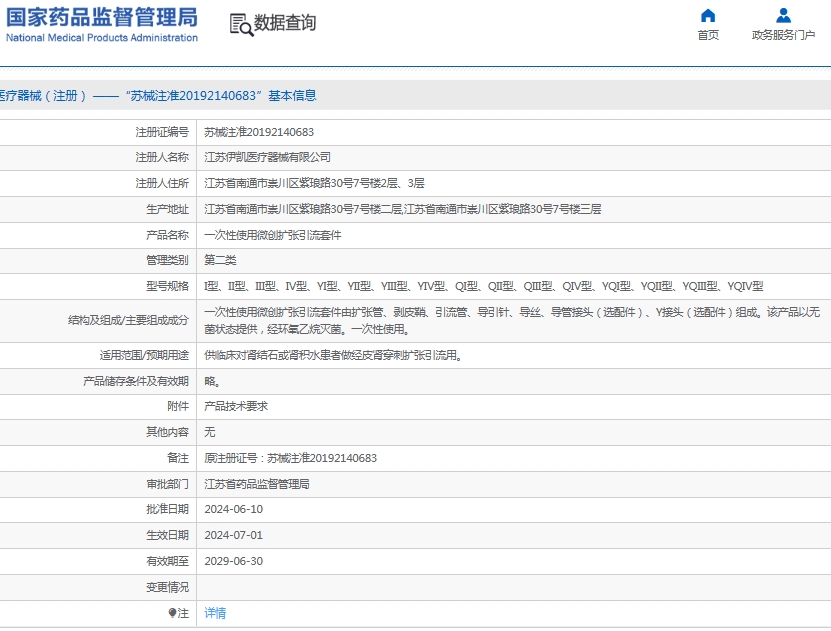
Task: Click the 产品储存条件及有效期 row label
Action: click(136, 381)
